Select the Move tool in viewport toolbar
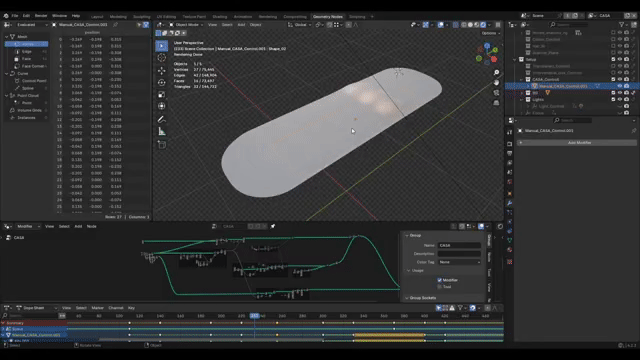 (x=162, y=70)
